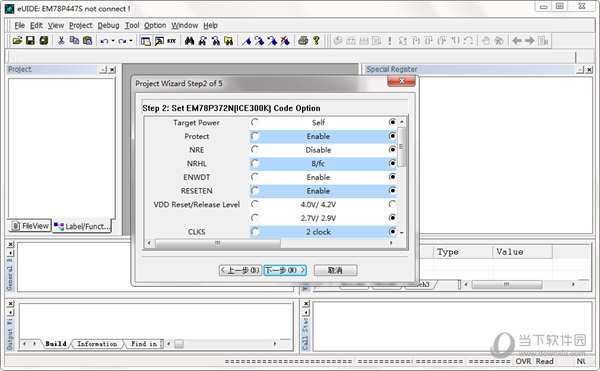This screenshot has width=600, height=371.
Task: Click the black binoculars Find icon
Action: pyautogui.click(x=189, y=41)
